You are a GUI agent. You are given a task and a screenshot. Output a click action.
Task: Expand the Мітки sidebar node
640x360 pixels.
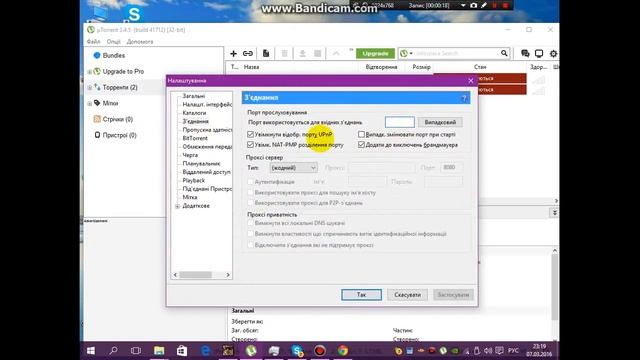coord(89,103)
